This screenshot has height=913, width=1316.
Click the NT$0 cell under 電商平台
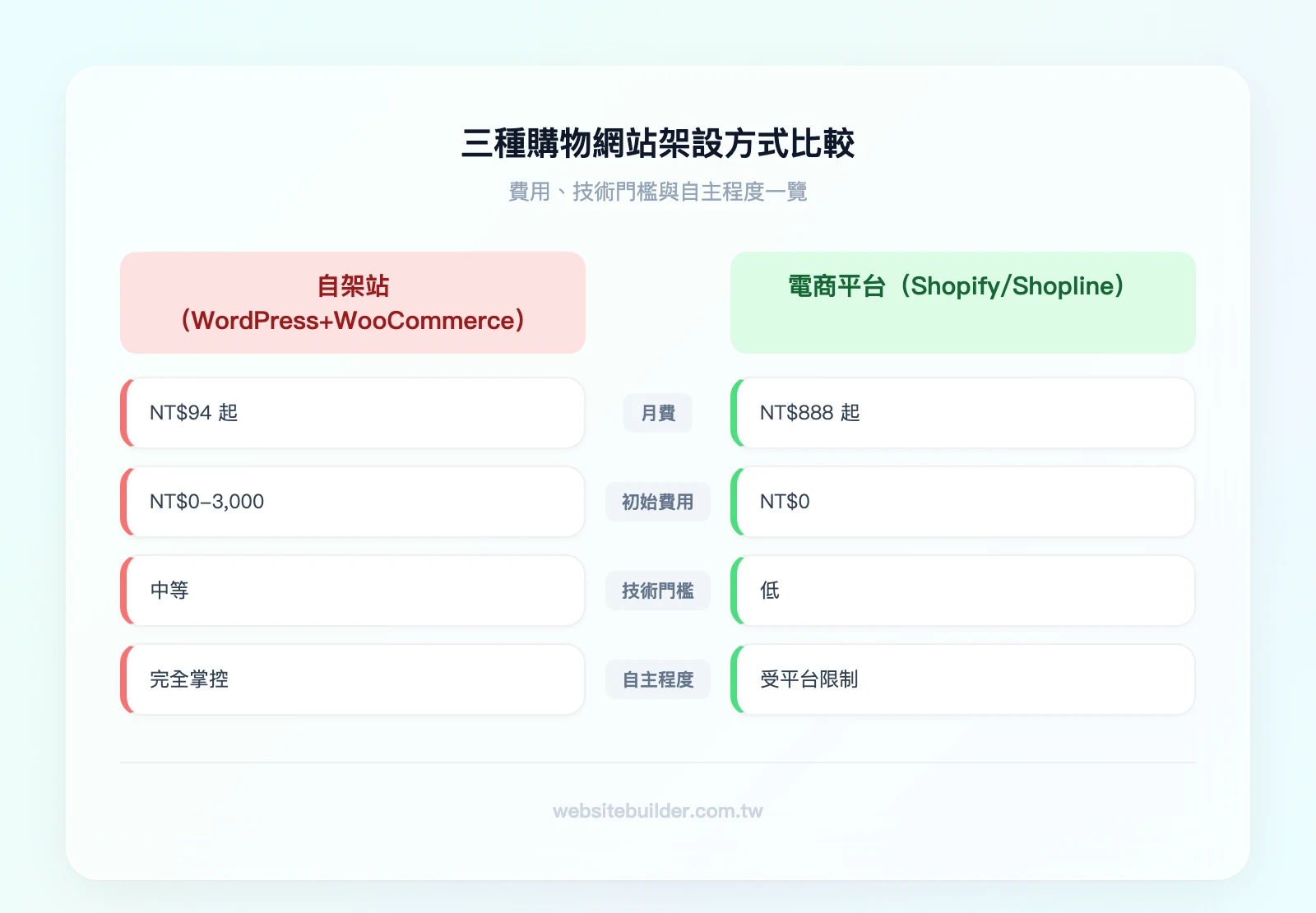[x=963, y=502]
